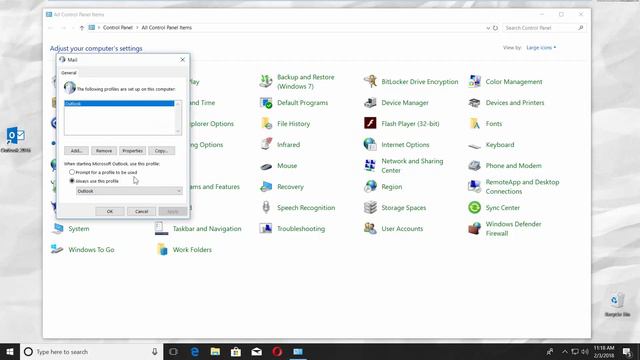The image size is (640, 360).
Task: Cancel the Mail dialog
Action: click(x=142, y=211)
